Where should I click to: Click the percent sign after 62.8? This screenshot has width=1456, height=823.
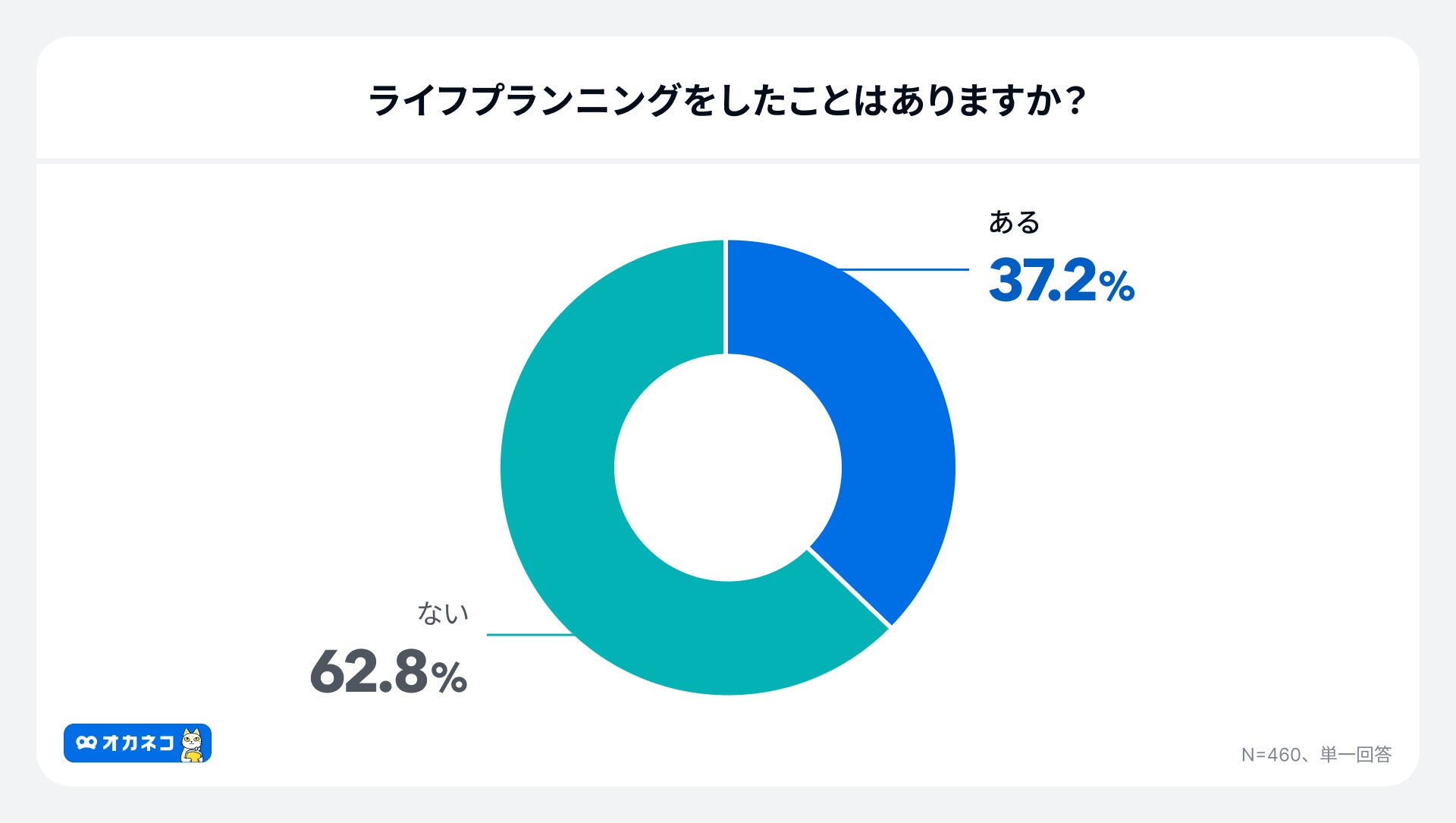click(x=449, y=677)
